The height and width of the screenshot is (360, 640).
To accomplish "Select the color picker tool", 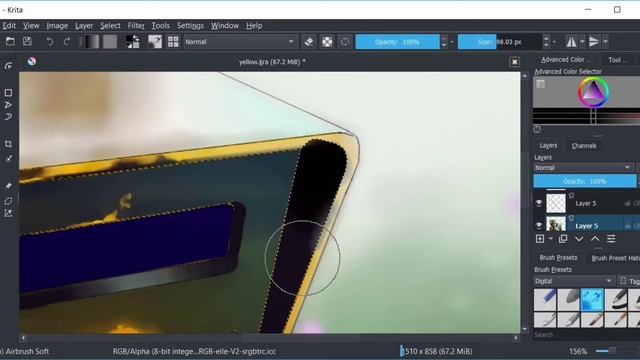I will coord(8,158).
